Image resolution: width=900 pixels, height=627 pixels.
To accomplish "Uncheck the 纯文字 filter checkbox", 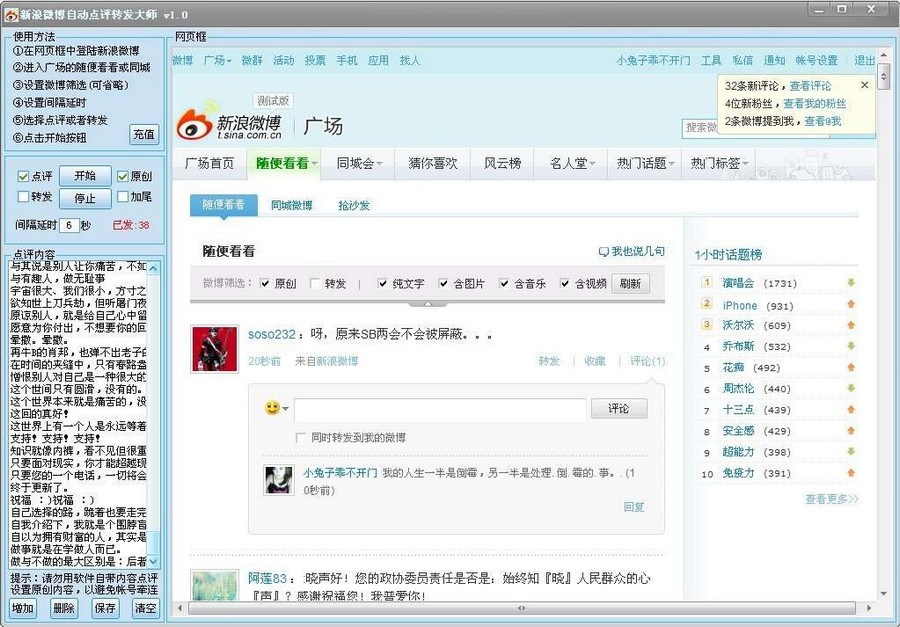I will point(383,283).
